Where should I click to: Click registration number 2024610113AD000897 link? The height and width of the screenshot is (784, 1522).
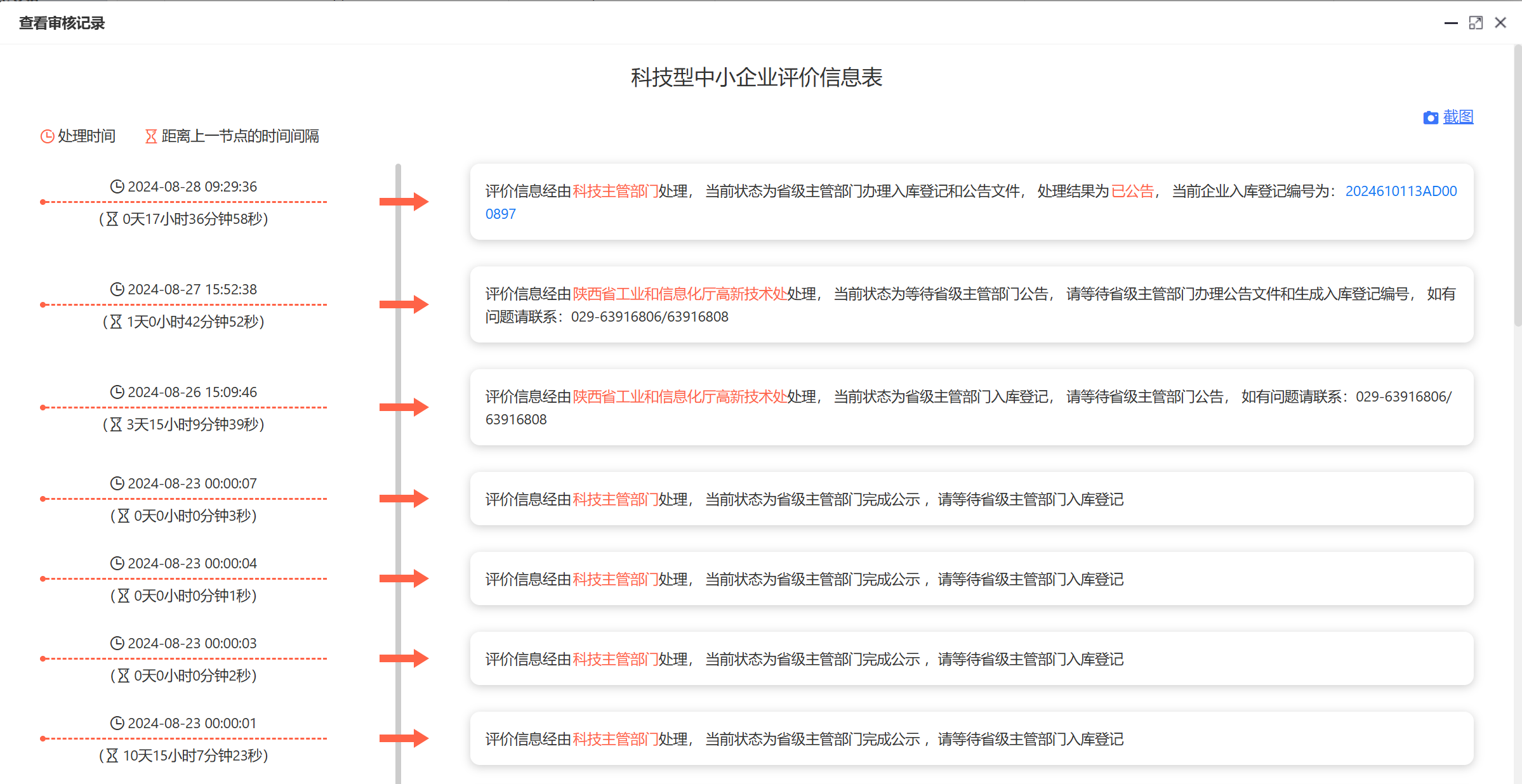1400,191
